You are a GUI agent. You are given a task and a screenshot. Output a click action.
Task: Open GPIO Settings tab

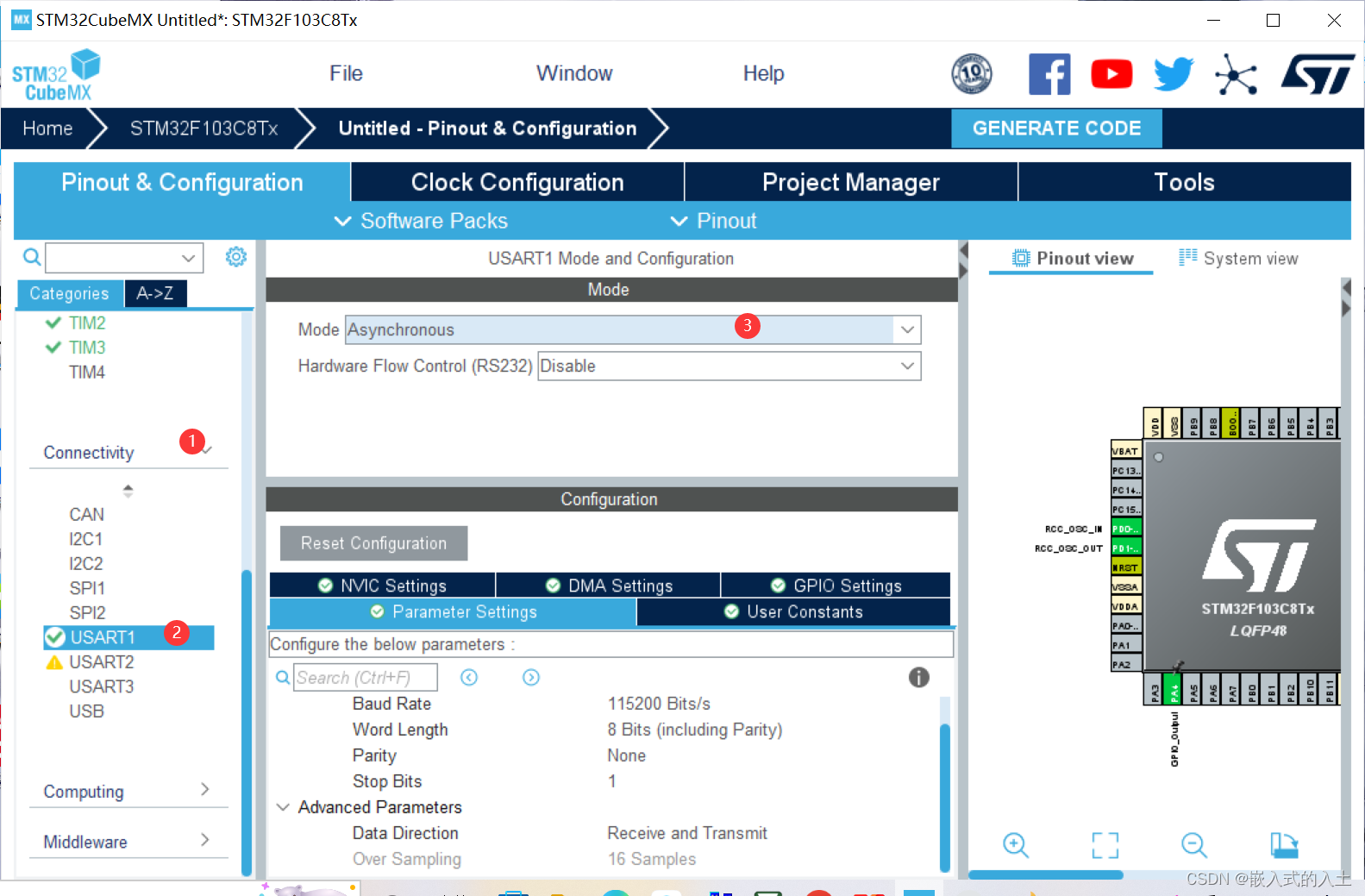tap(836, 586)
